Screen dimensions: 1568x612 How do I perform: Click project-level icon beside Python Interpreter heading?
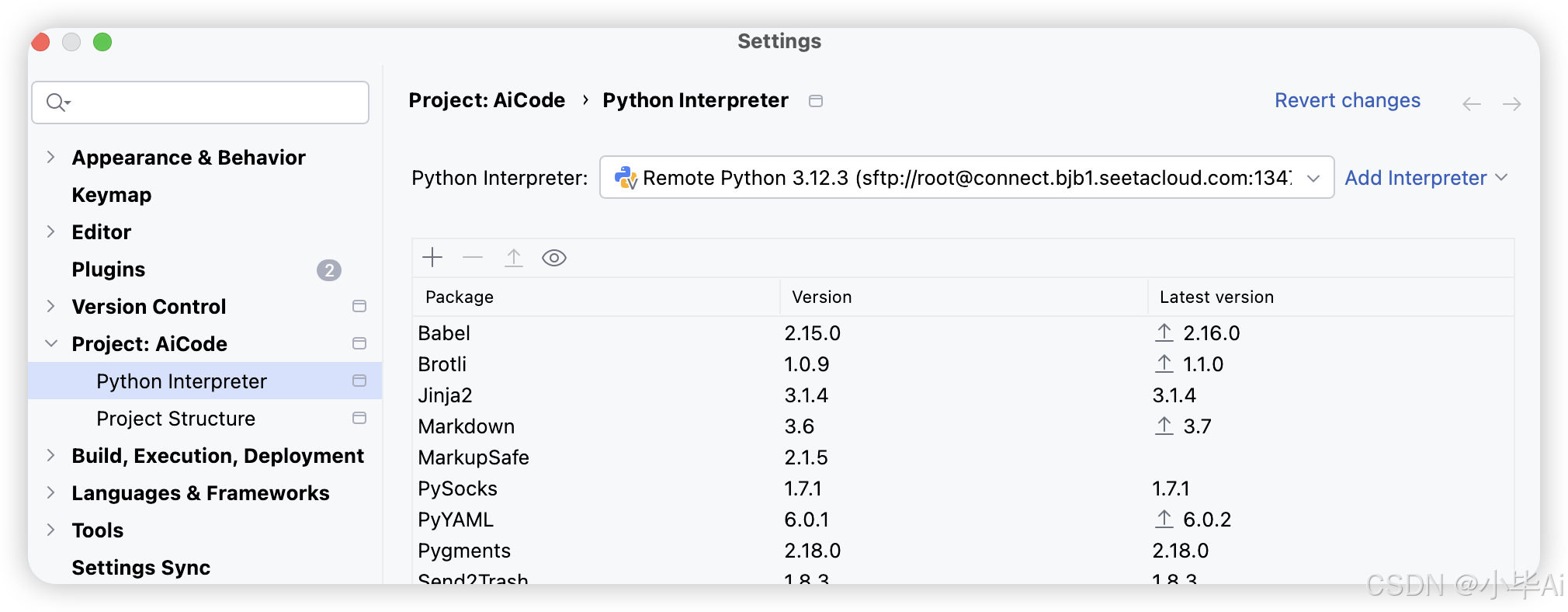tap(816, 101)
